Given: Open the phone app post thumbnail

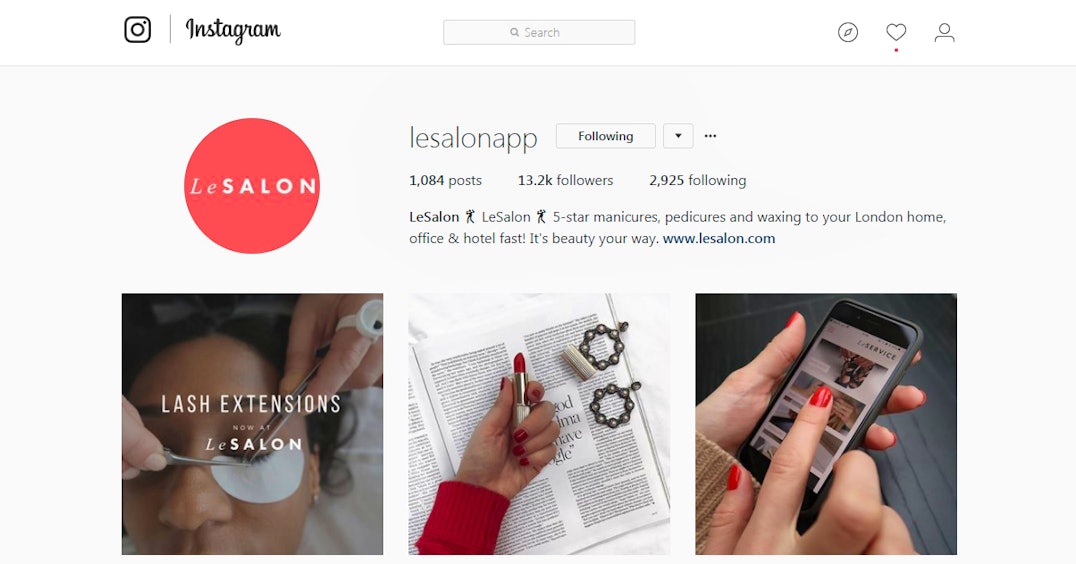Looking at the screenshot, I should [826, 424].
